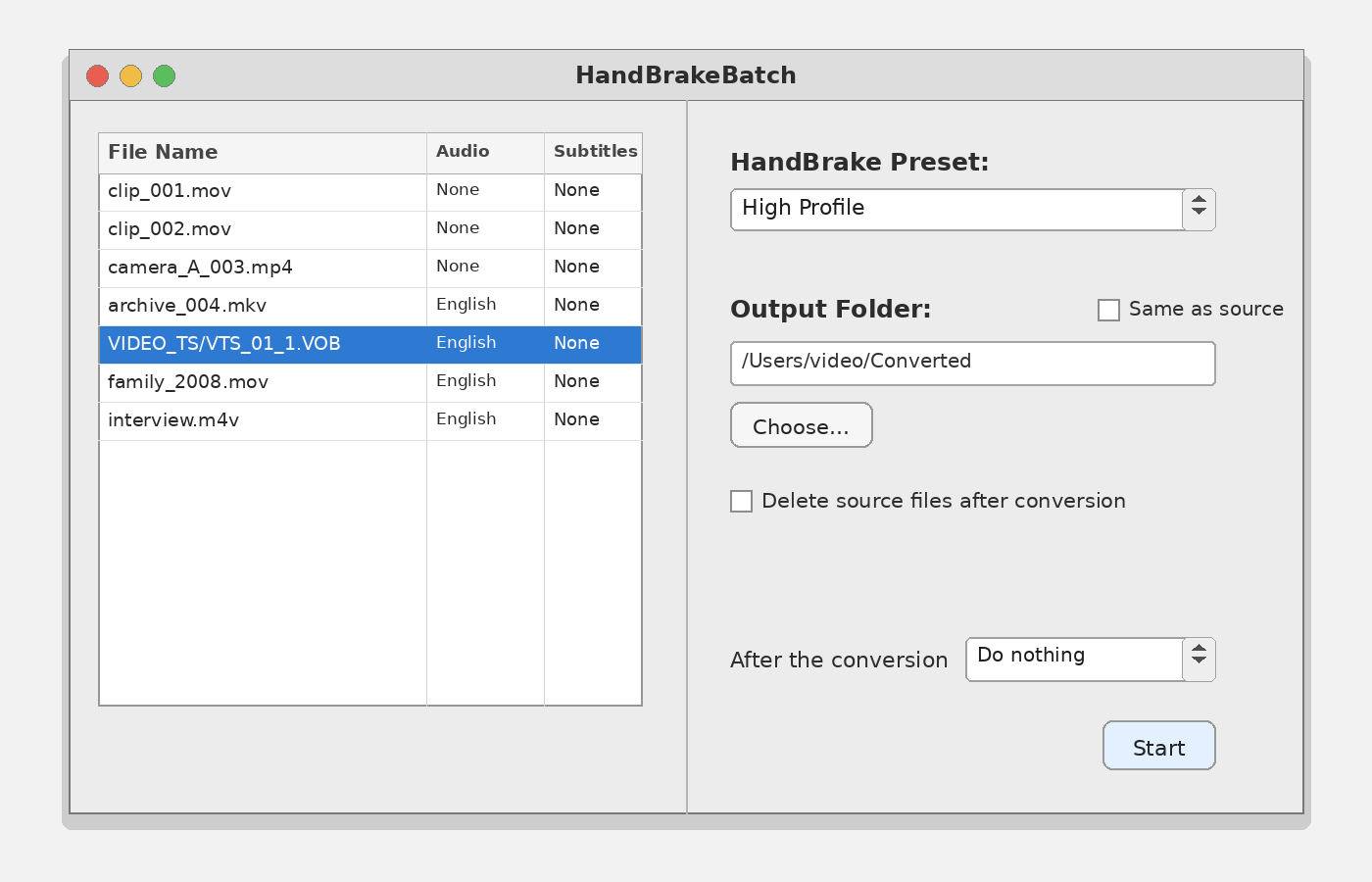Select the family_2008.mov file row
The image size is (1372, 882).
point(370,383)
